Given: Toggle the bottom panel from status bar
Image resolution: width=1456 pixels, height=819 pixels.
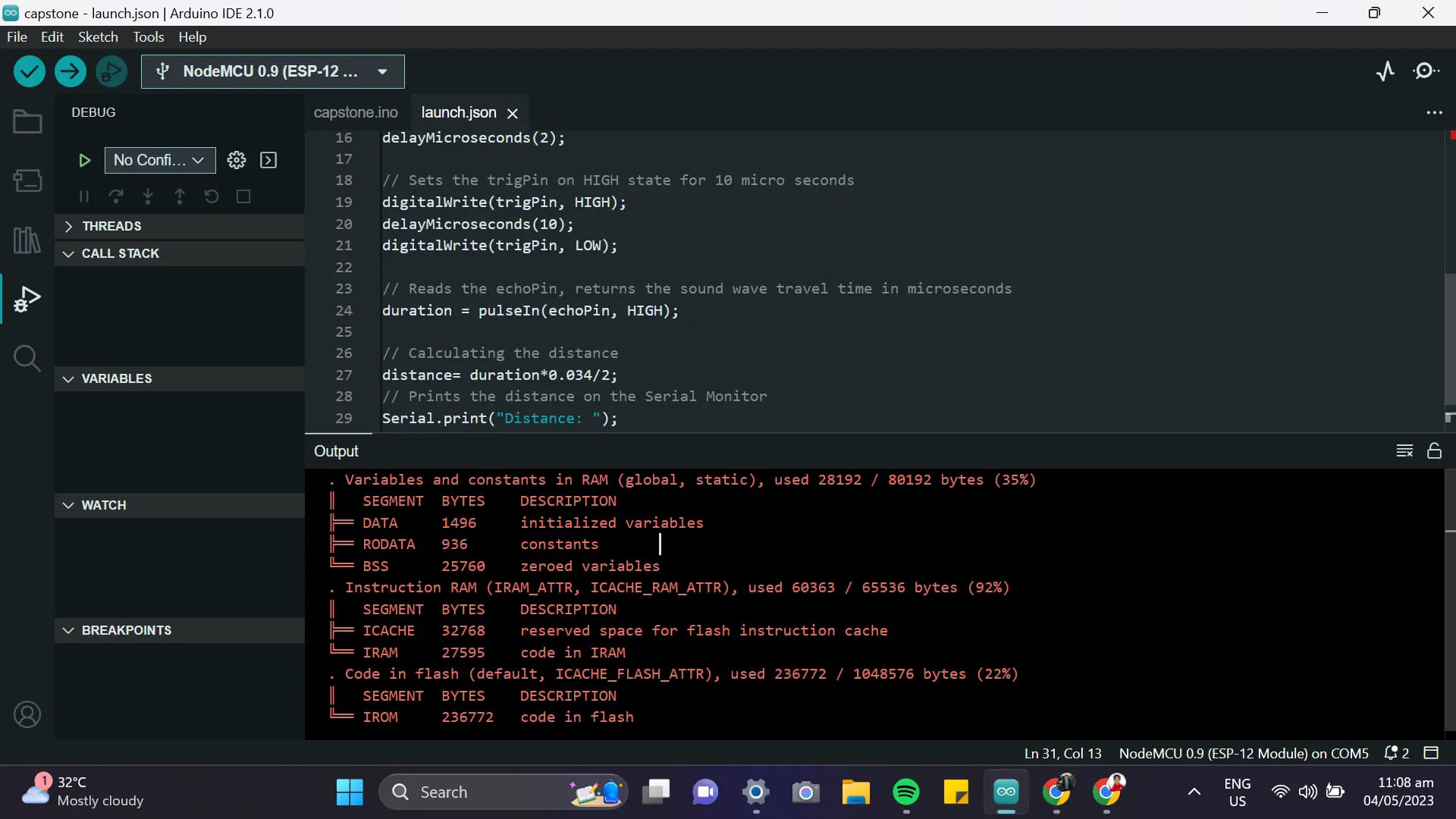Looking at the screenshot, I should pyautogui.click(x=1431, y=753).
